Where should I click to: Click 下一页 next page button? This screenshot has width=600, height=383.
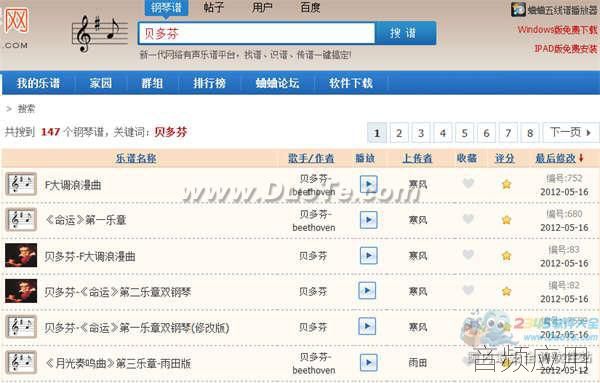tap(571, 133)
